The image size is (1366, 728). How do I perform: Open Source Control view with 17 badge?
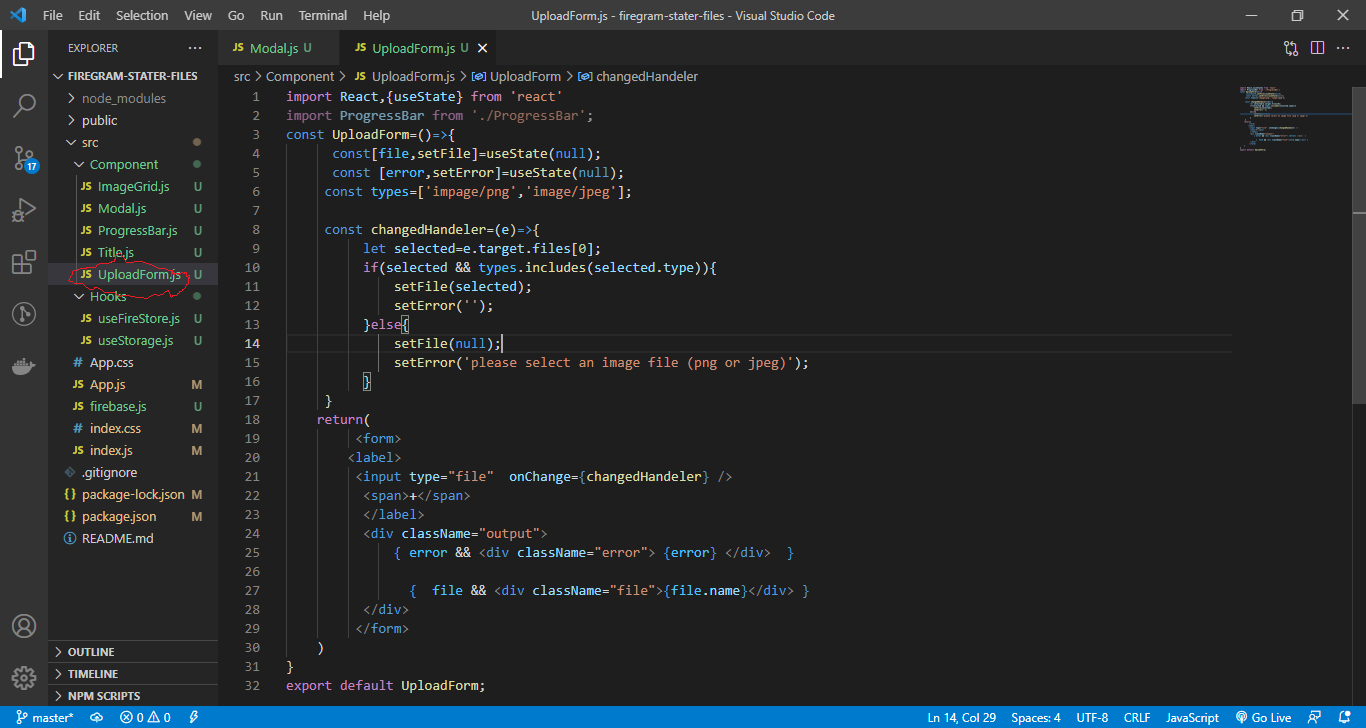[x=24, y=158]
